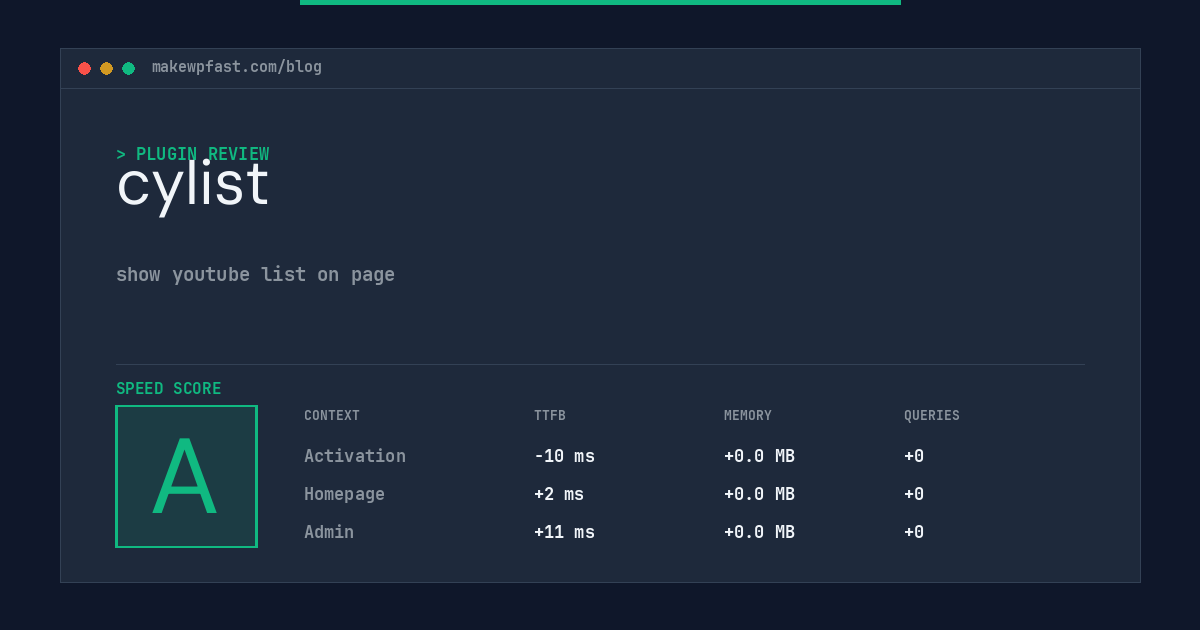The image size is (1200, 630).
Task: Click the 'show youtube list on page' description
Action: [255, 275]
